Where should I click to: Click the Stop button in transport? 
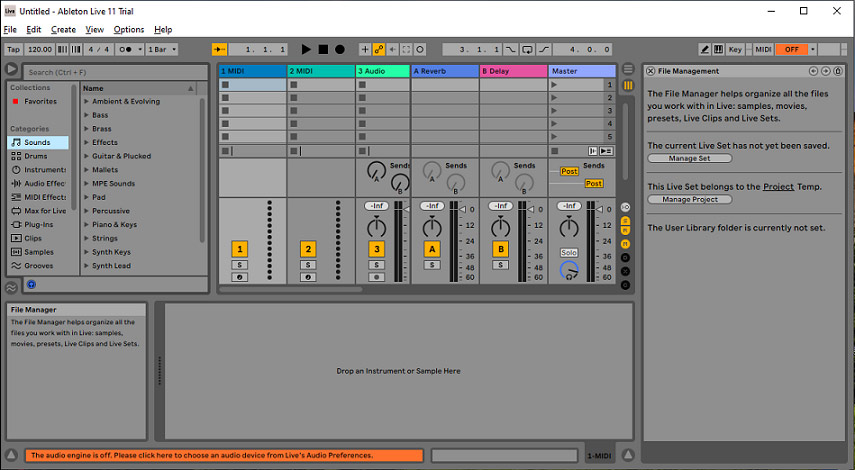click(x=323, y=49)
